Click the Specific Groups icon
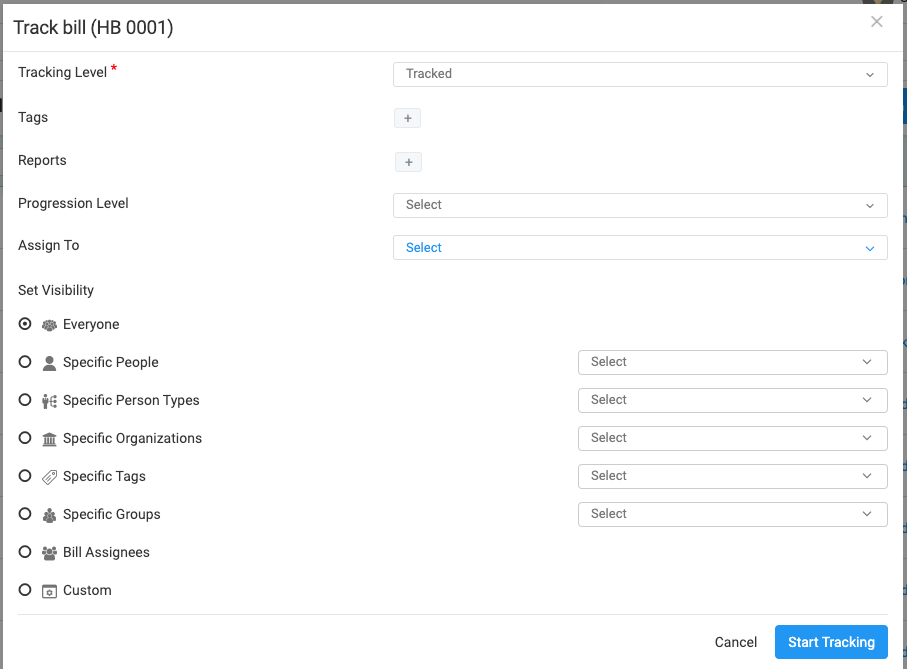907x669 pixels. (49, 515)
